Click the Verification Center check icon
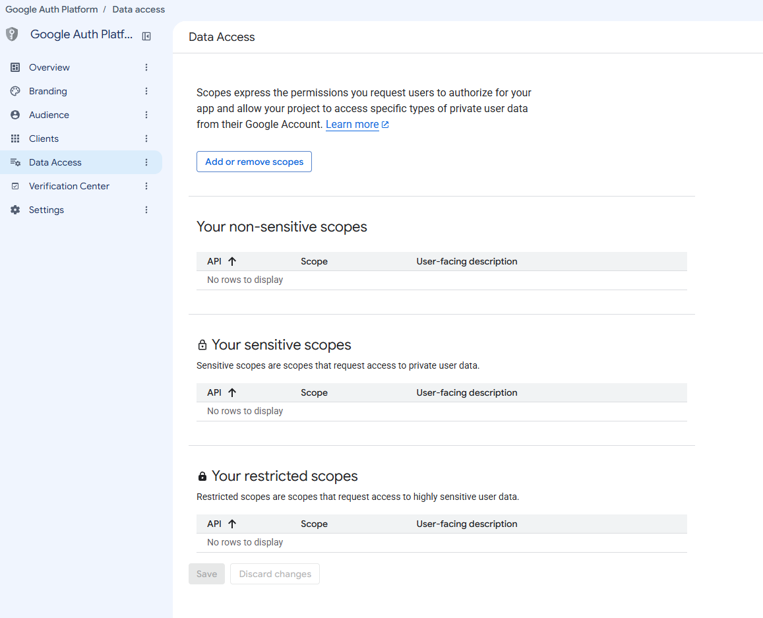Screen dimensions: 763x618 tap(15, 186)
